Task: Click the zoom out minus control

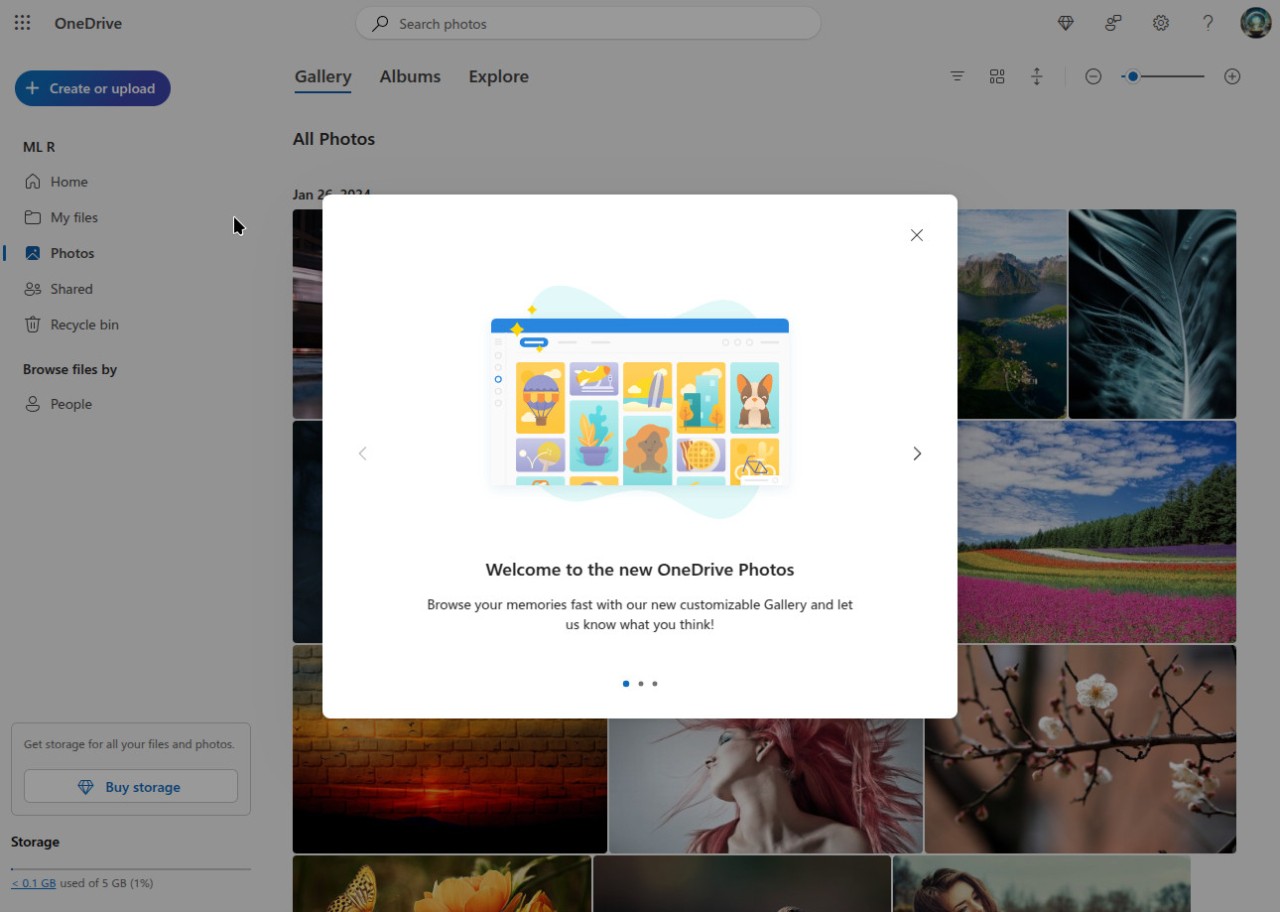Action: tap(1093, 76)
